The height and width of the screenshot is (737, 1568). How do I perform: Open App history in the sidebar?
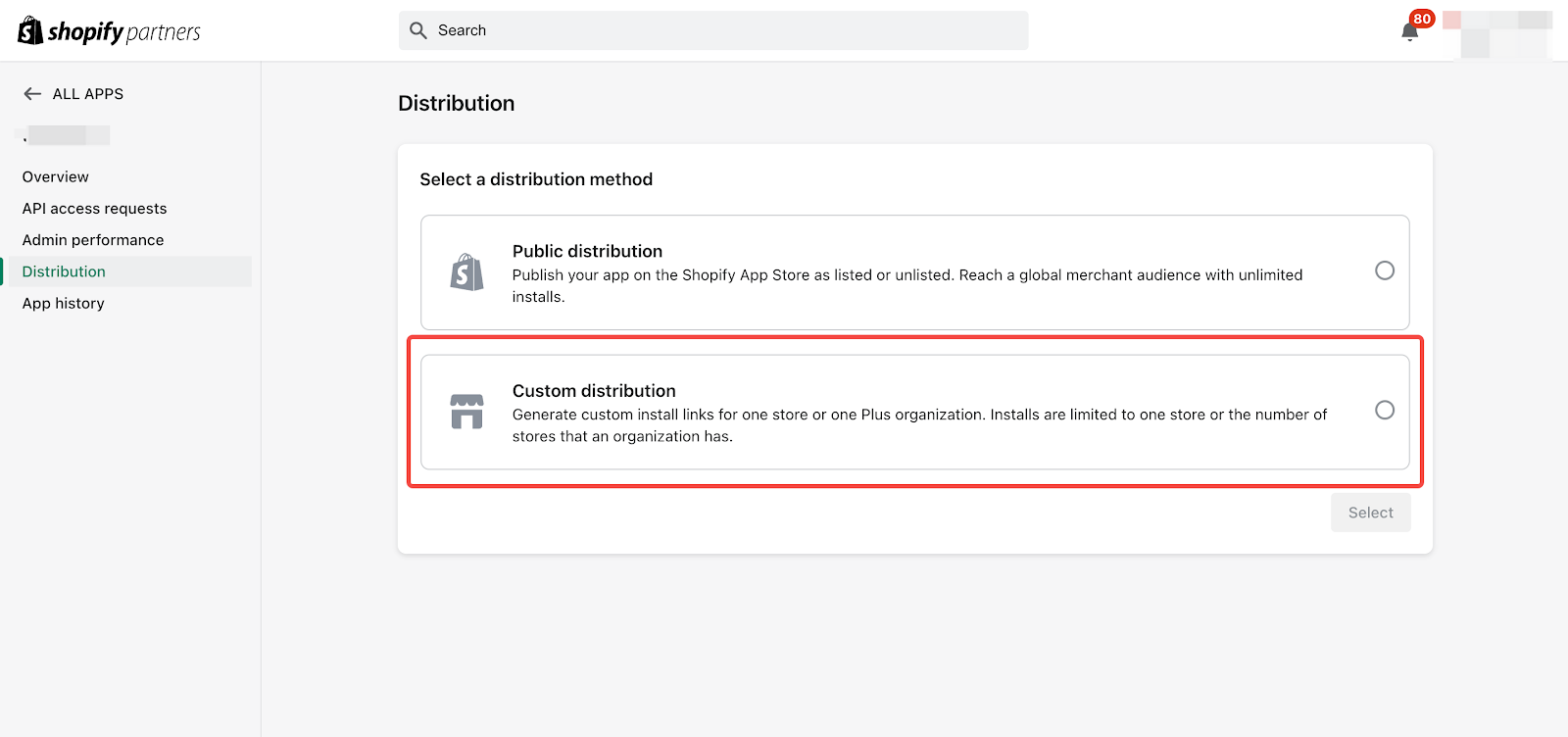(x=64, y=304)
